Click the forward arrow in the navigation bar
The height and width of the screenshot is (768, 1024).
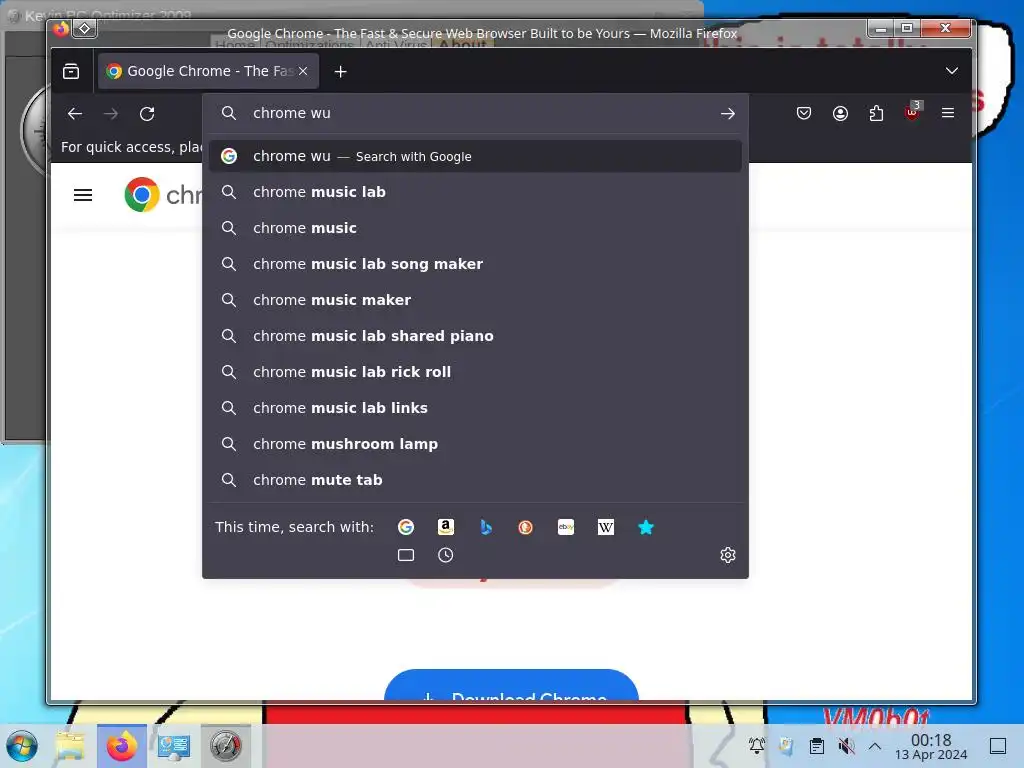[x=111, y=114]
